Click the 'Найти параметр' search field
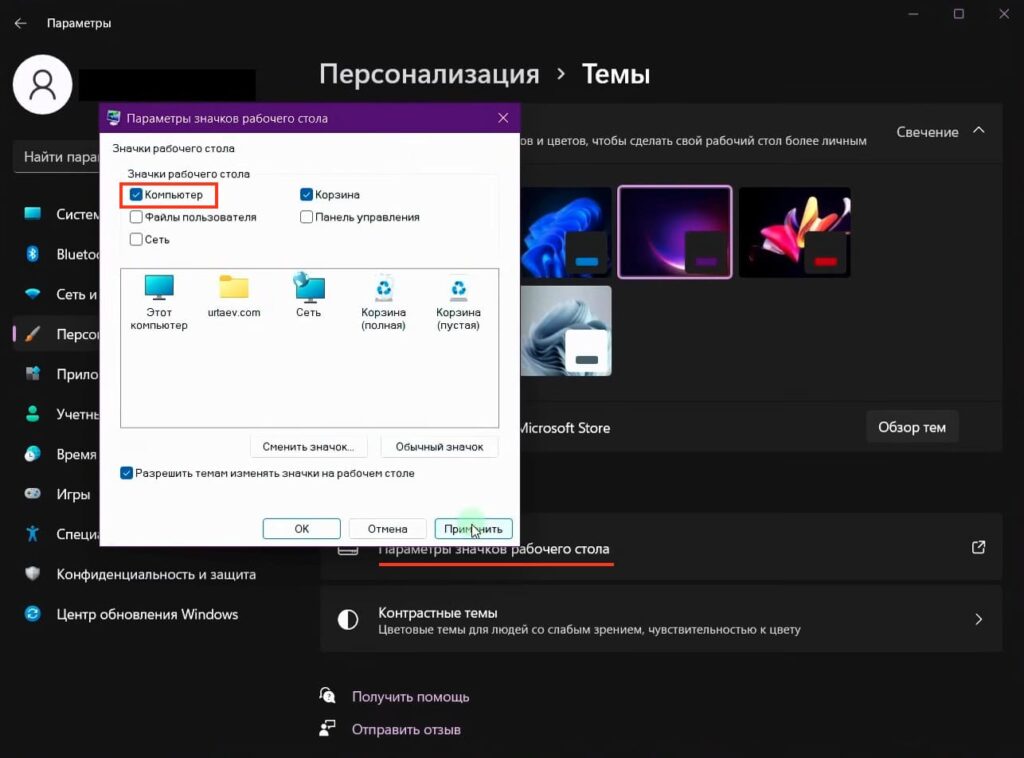 57,157
